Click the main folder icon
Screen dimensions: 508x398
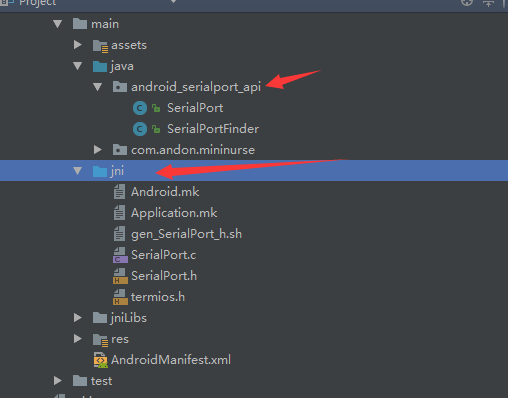click(x=80, y=24)
